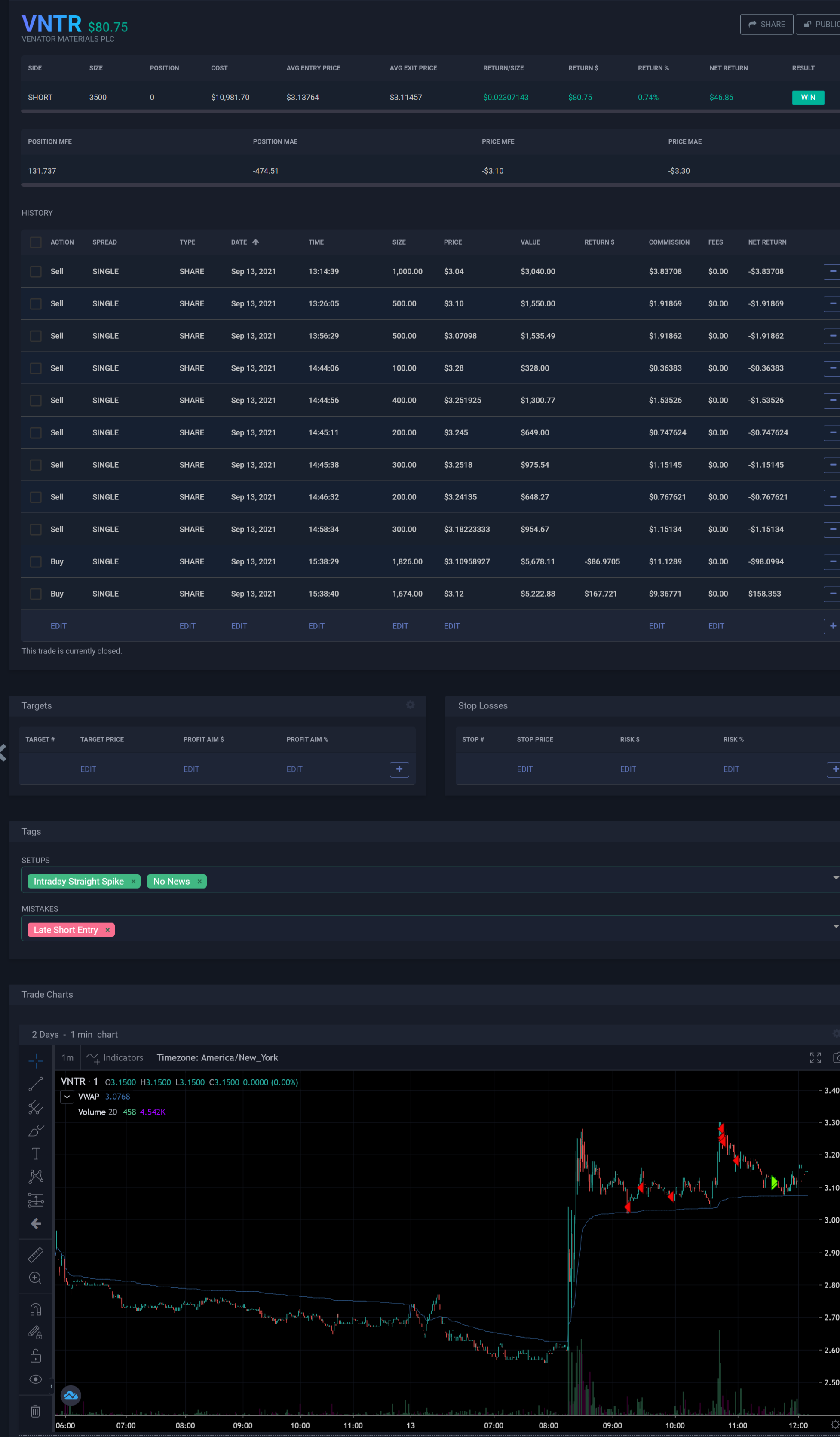Select the text annotation tool
The width and height of the screenshot is (840, 1437).
pos(35,1154)
